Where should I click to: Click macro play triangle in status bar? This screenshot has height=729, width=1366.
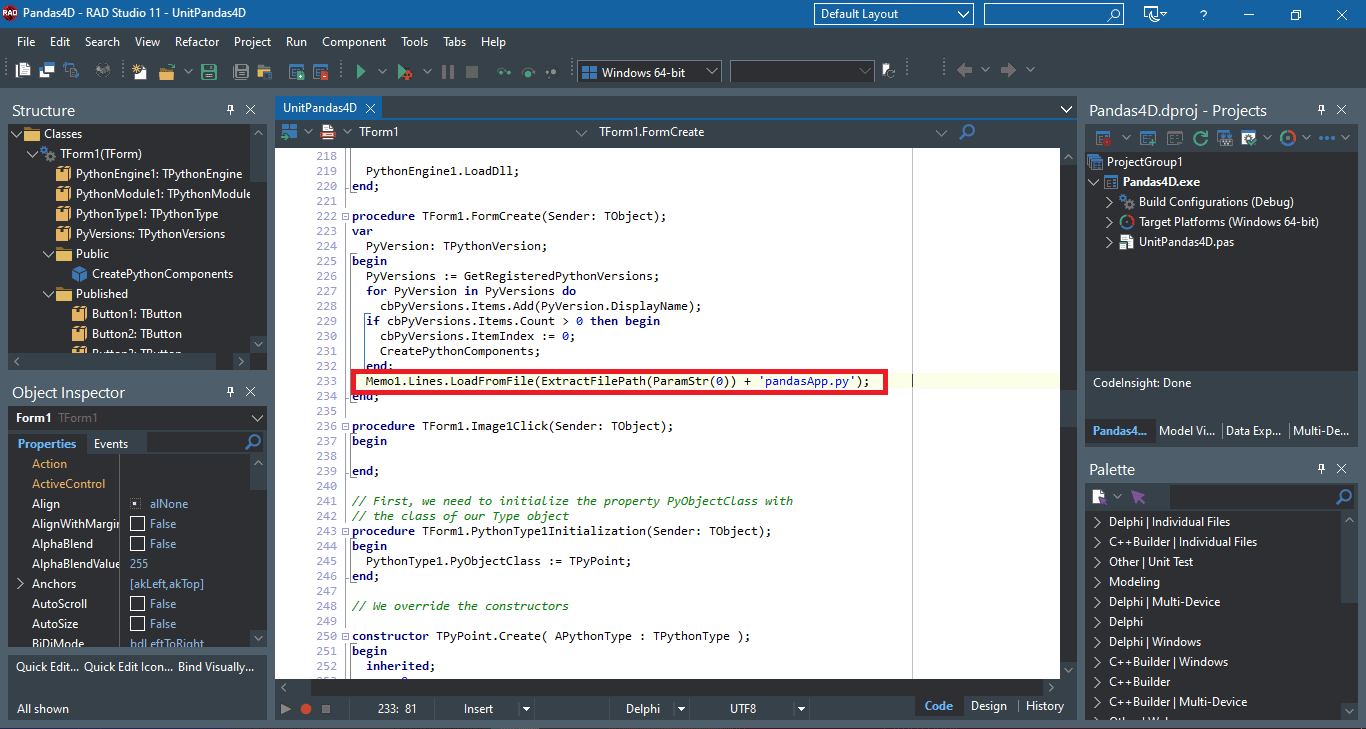coord(286,708)
